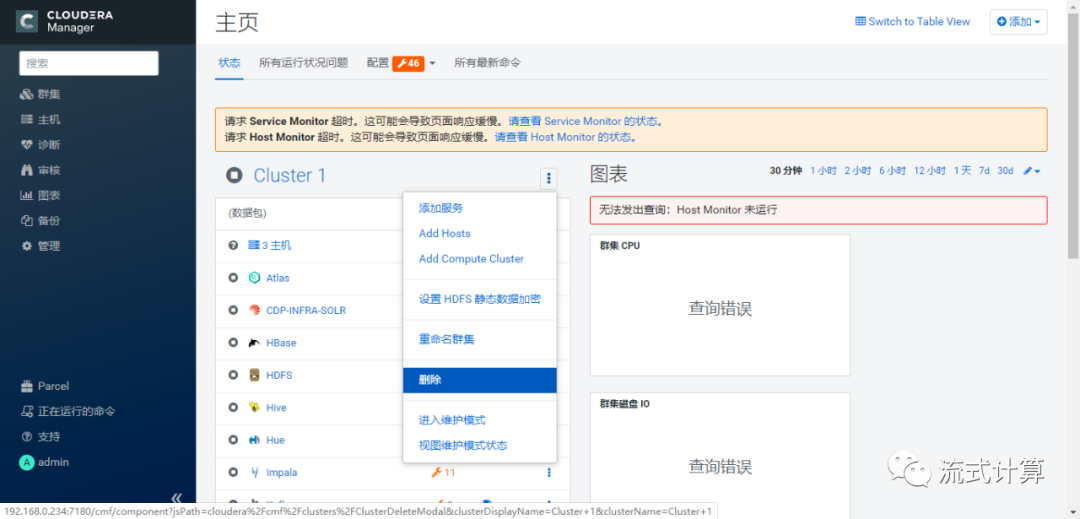Open the Cluster 1 actions kebab menu
Image resolution: width=1080 pixels, height=519 pixels.
click(x=548, y=178)
